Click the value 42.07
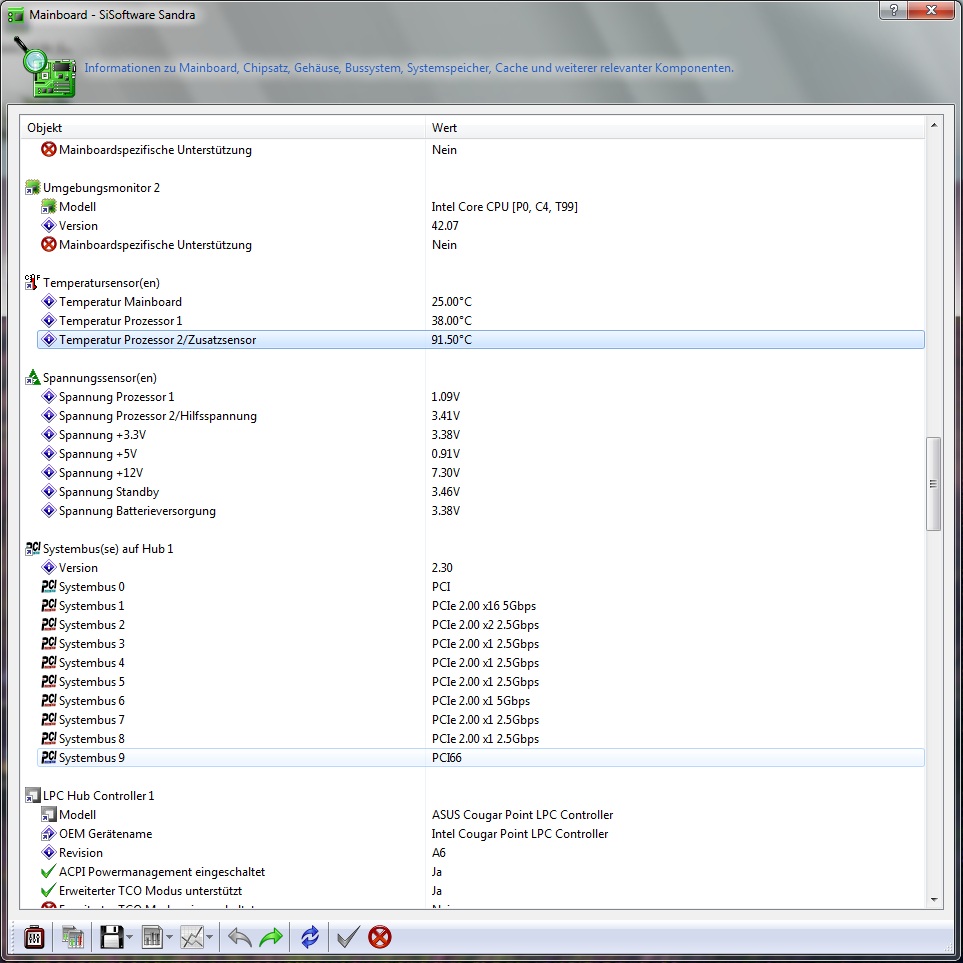This screenshot has width=963, height=963. point(445,226)
